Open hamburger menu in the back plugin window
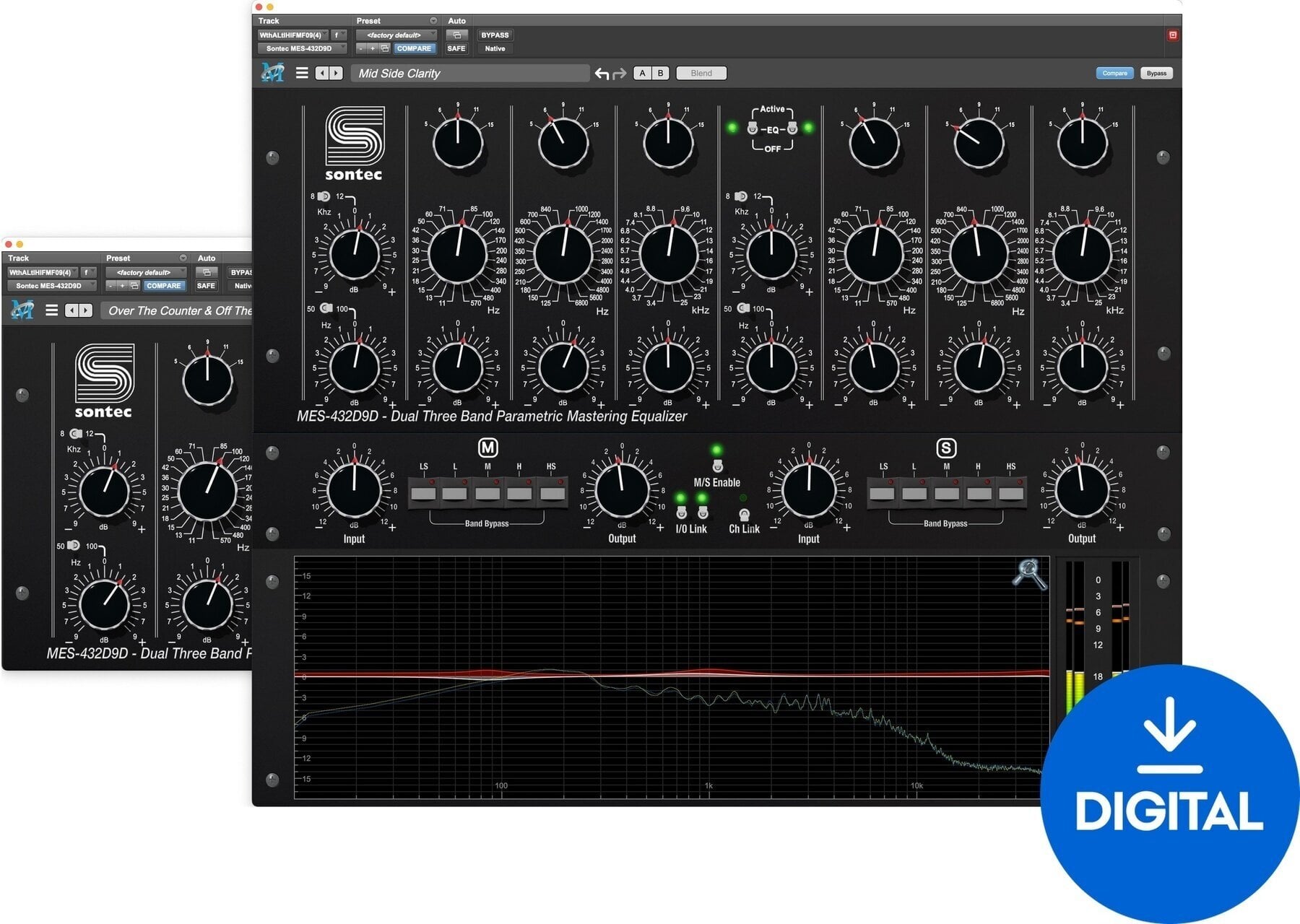Viewport: 1300px width, 924px height. click(51, 310)
